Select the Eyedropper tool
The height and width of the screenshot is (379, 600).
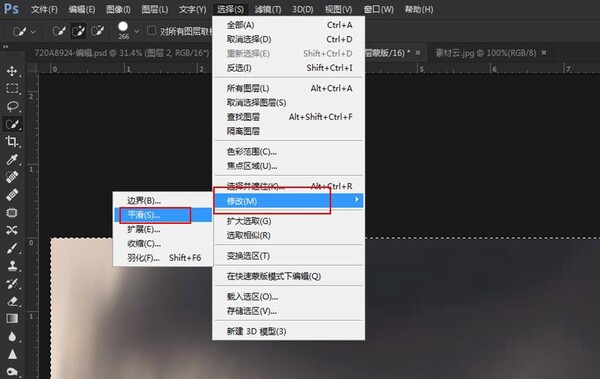[12, 159]
